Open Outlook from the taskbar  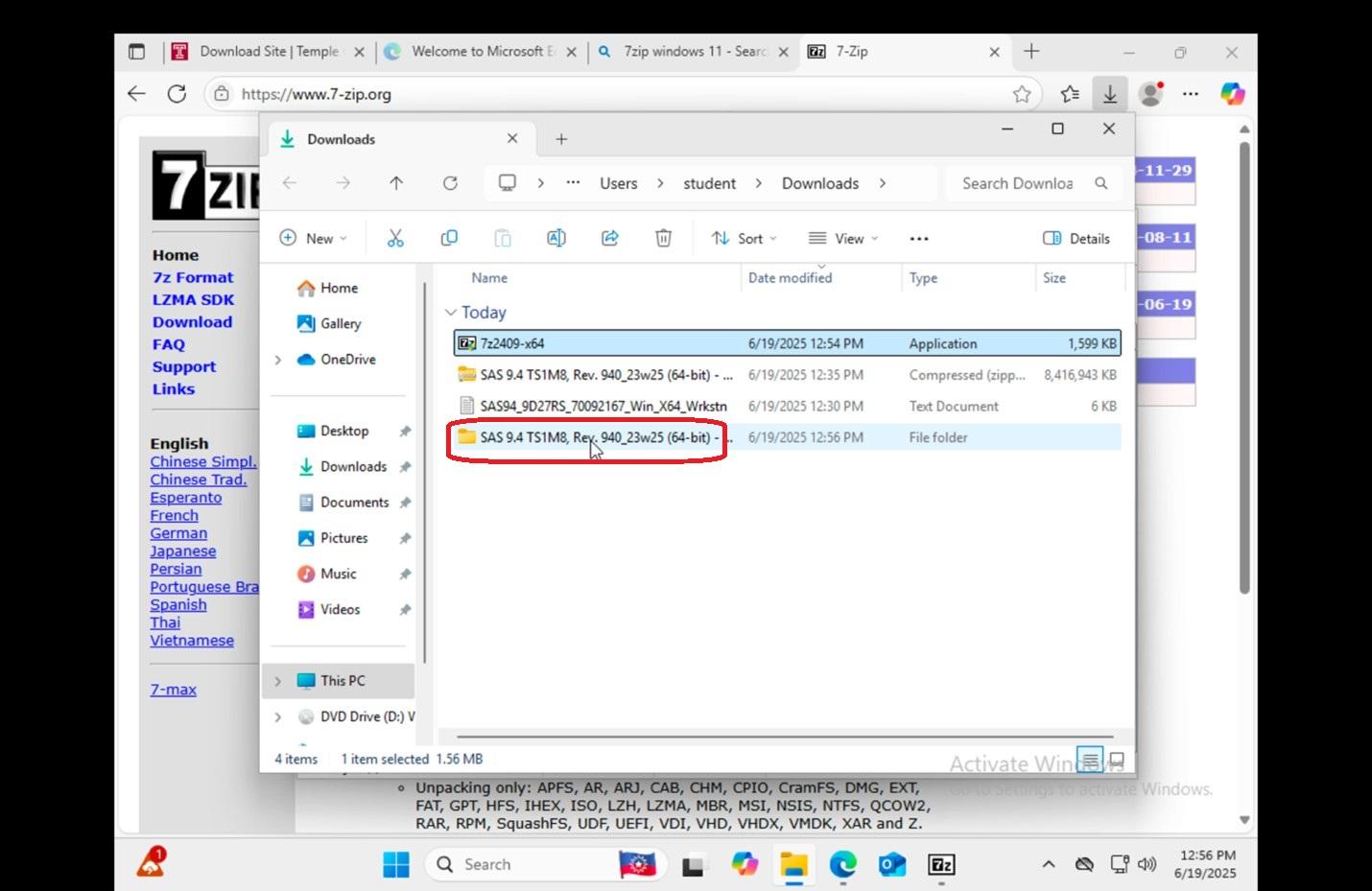click(892, 865)
